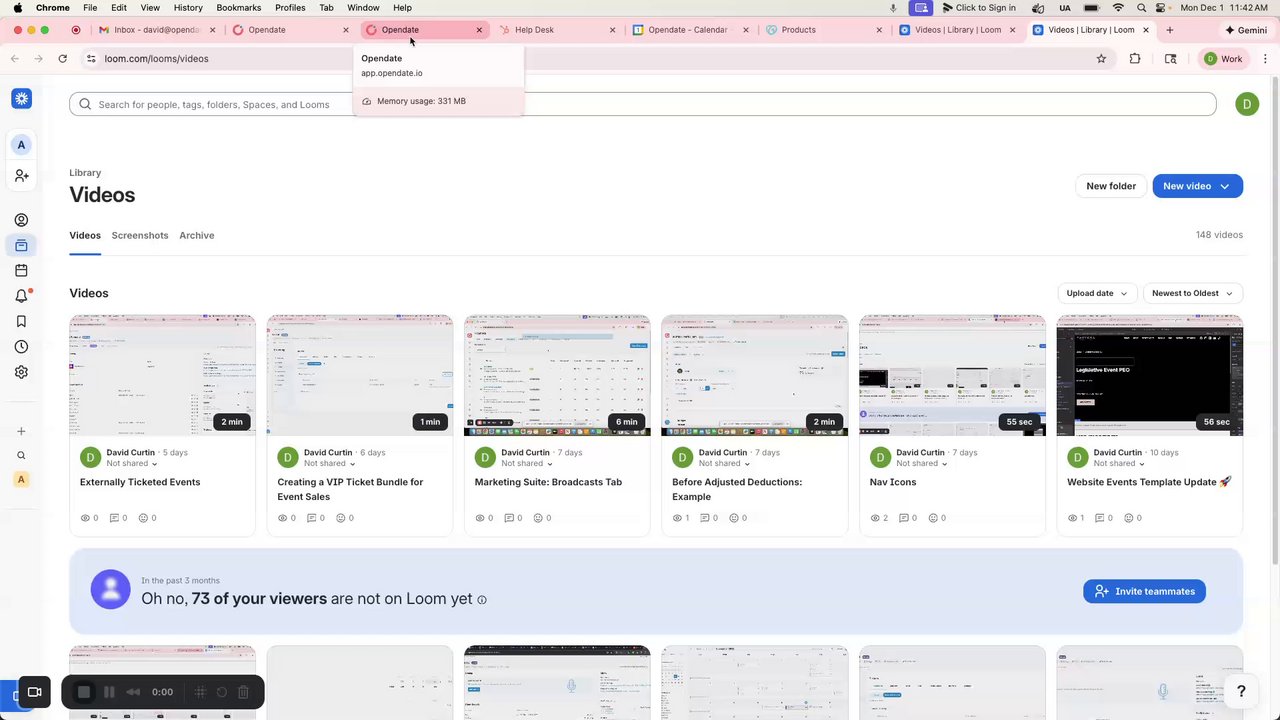Screen dimensions: 1280x720
Task: Open Upload date dropdown
Action: [x=1097, y=293]
